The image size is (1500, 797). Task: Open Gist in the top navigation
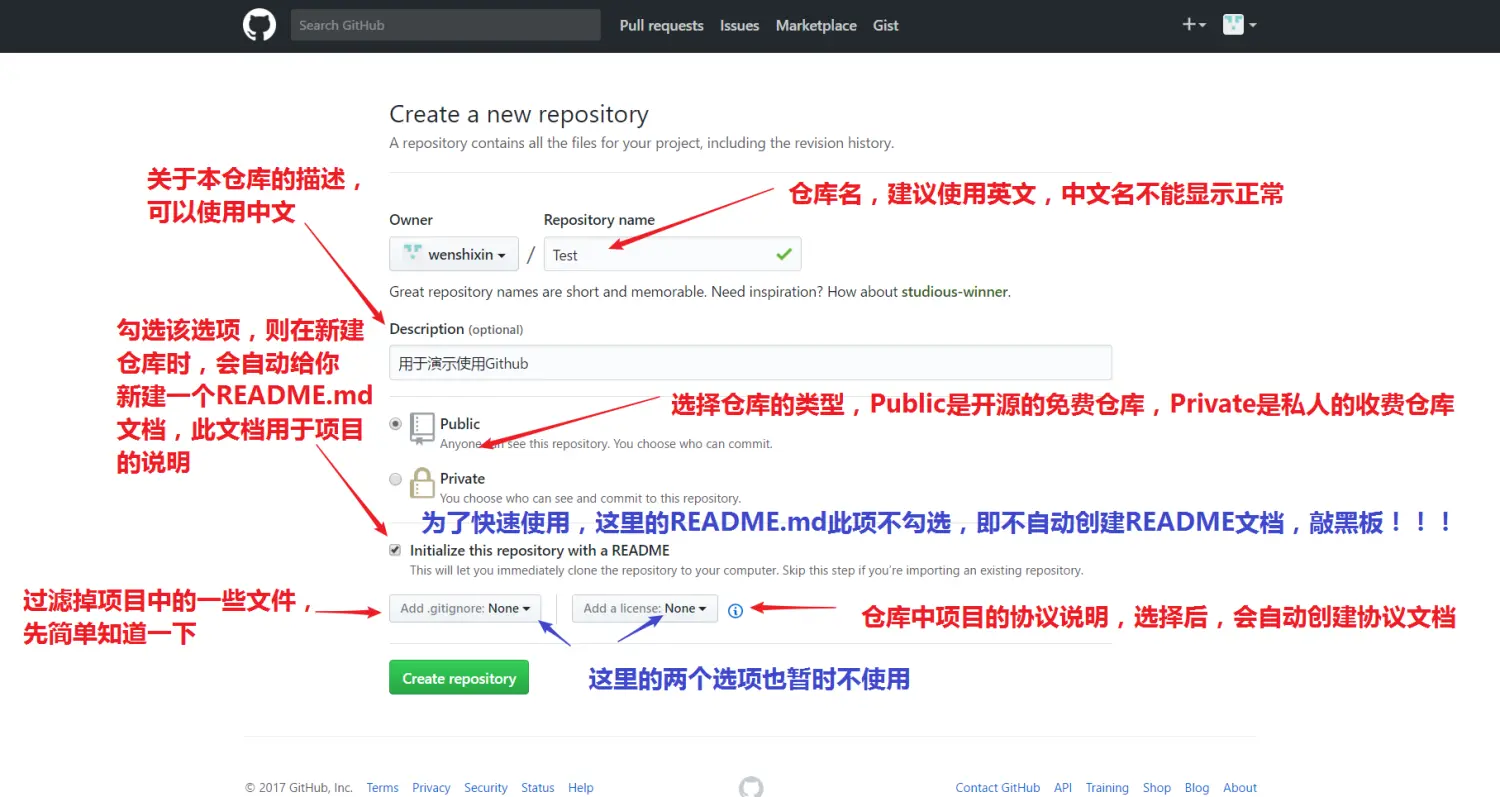click(x=886, y=26)
